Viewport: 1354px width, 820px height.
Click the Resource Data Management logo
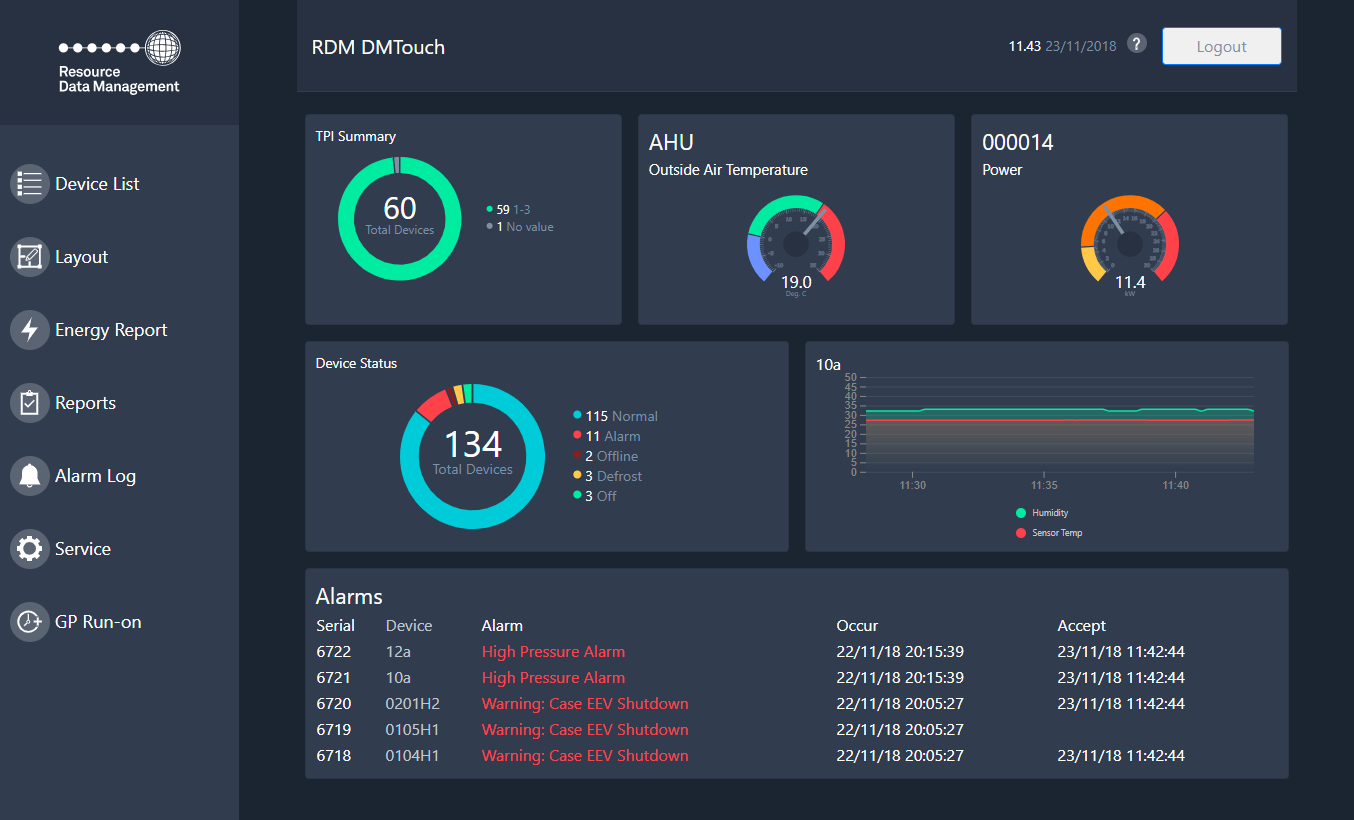119,63
